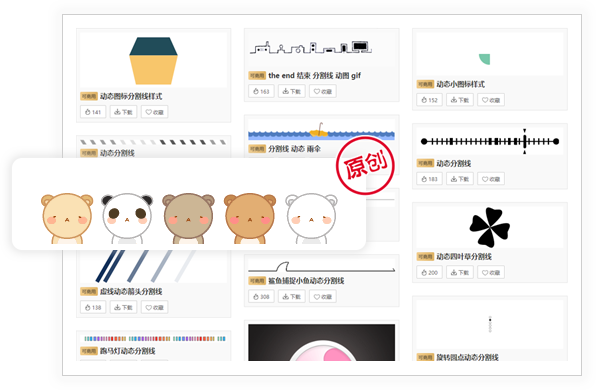Favorite the 鲨鱼捕捉小鱼动态分割线 template
This screenshot has width=596, height=390.
(x=323, y=296)
